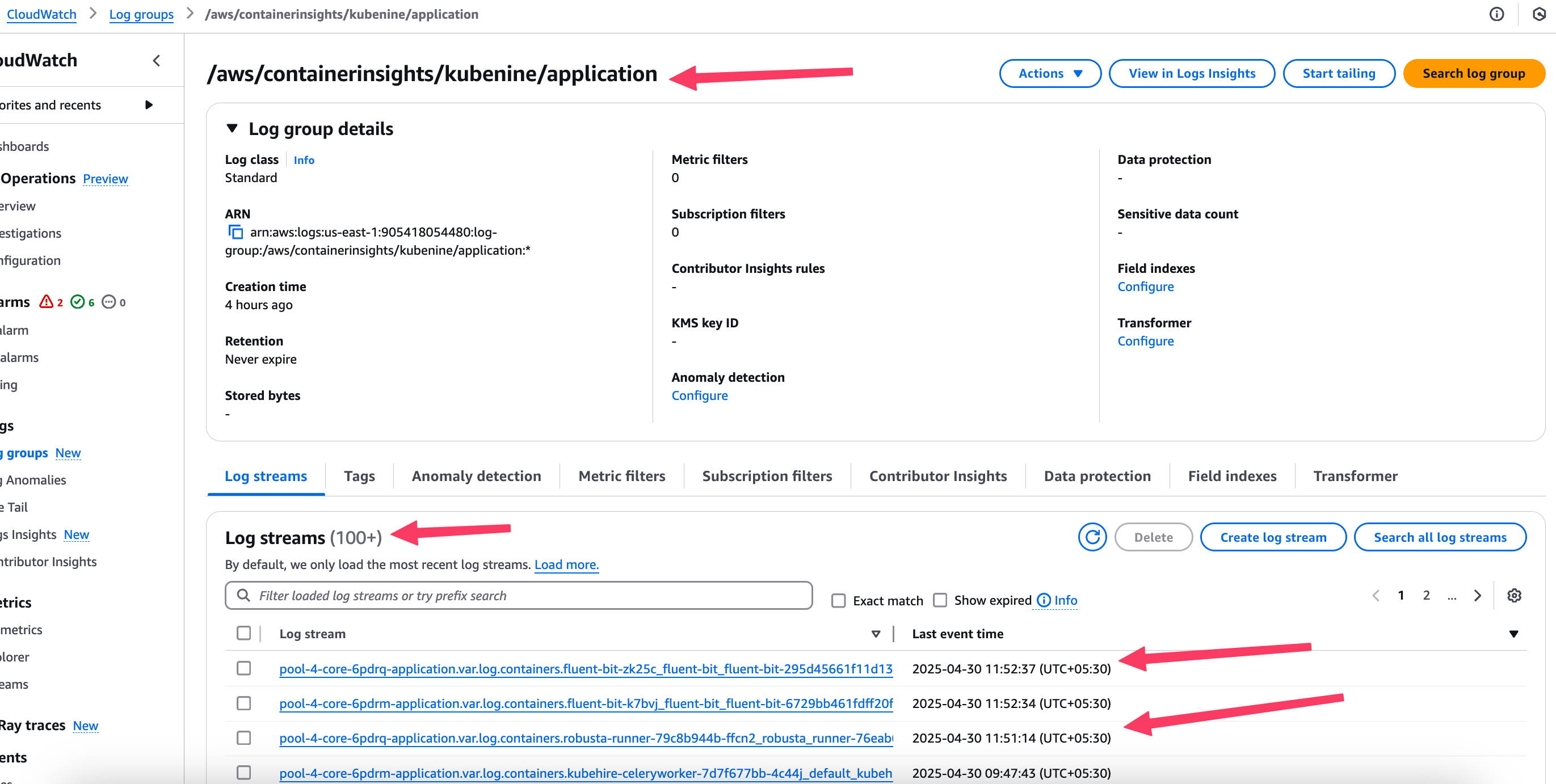Collapse the CloudWatch side navigation chevron
This screenshot has height=784, width=1556.
point(157,60)
